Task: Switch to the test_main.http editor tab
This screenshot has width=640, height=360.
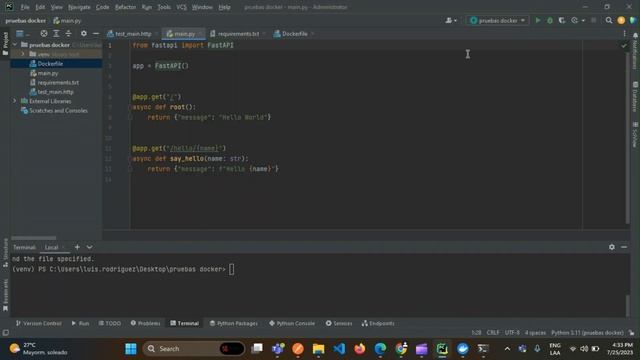Action: pyautogui.click(x=133, y=34)
